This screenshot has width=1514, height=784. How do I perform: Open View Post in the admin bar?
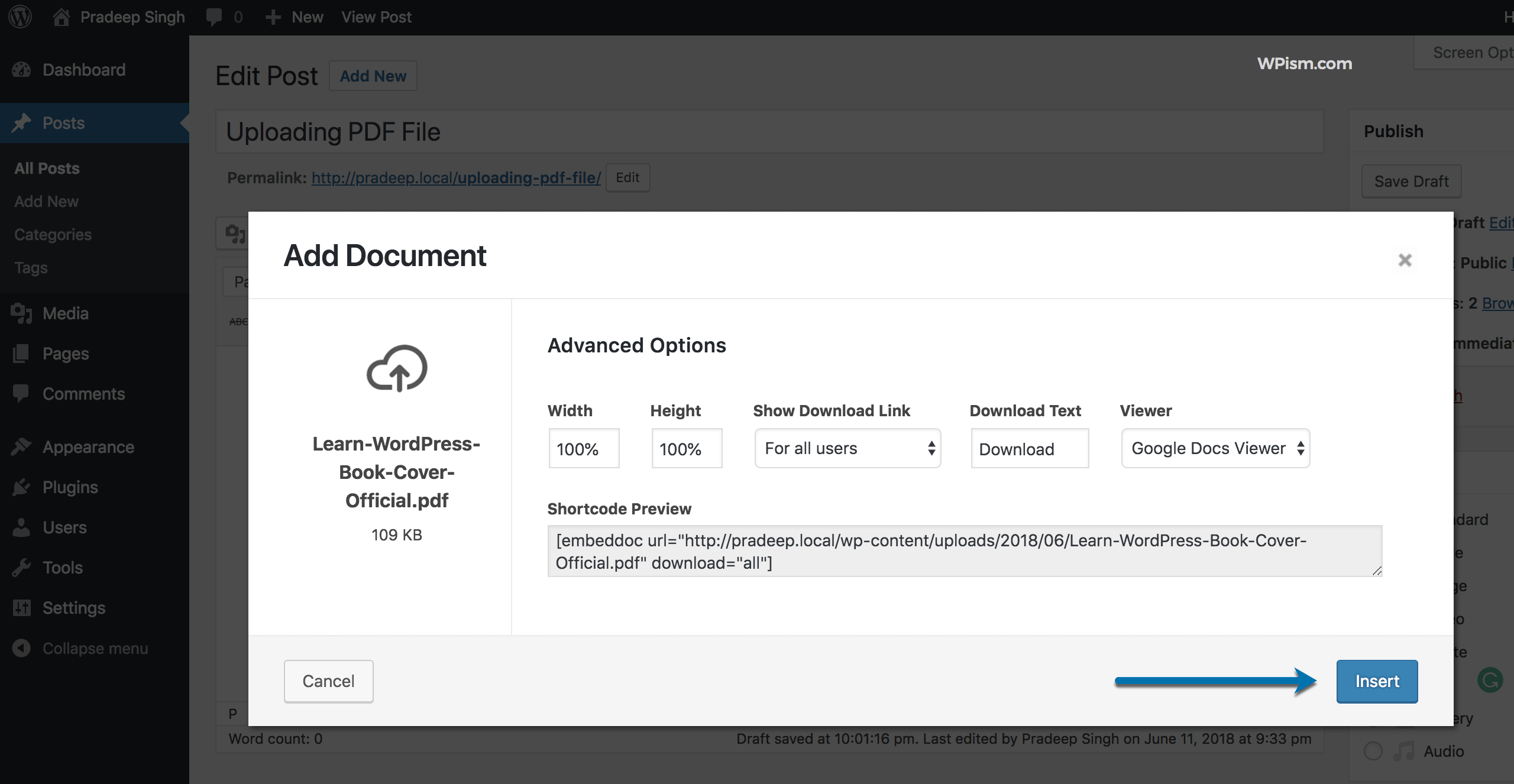[x=376, y=17]
